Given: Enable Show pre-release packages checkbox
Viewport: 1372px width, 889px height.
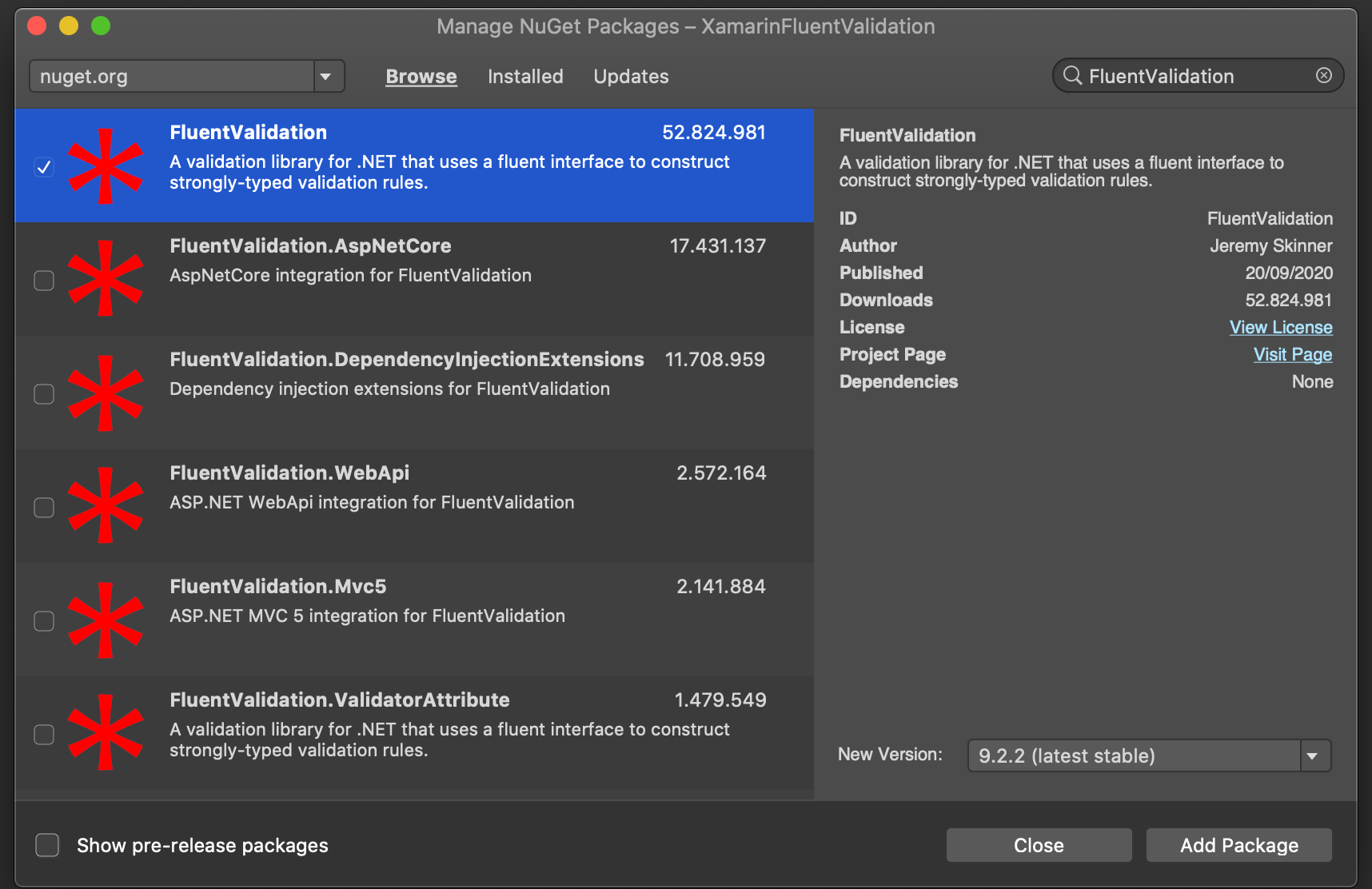Looking at the screenshot, I should click(47, 845).
